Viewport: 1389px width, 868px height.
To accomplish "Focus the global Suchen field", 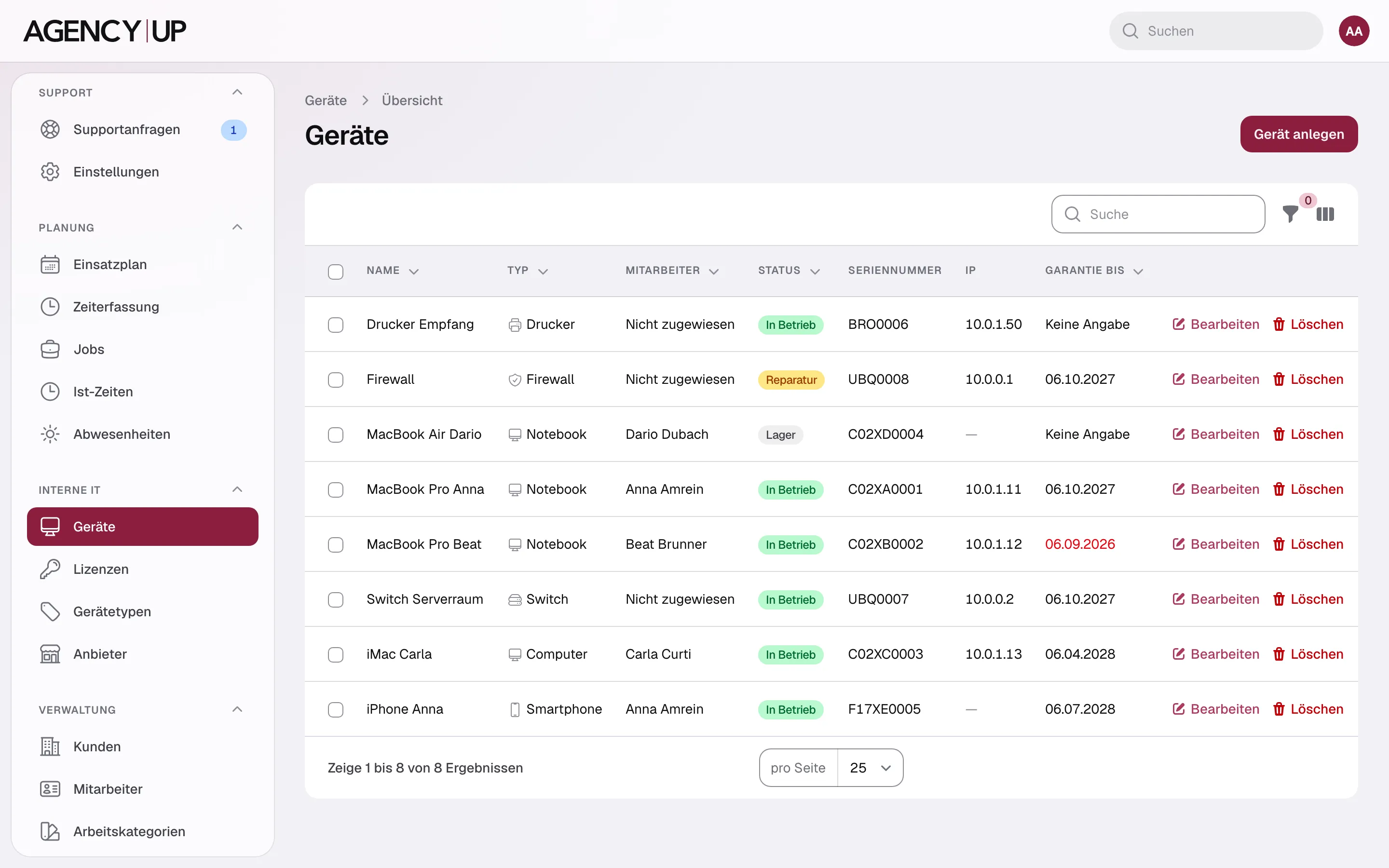I will coord(1216,31).
